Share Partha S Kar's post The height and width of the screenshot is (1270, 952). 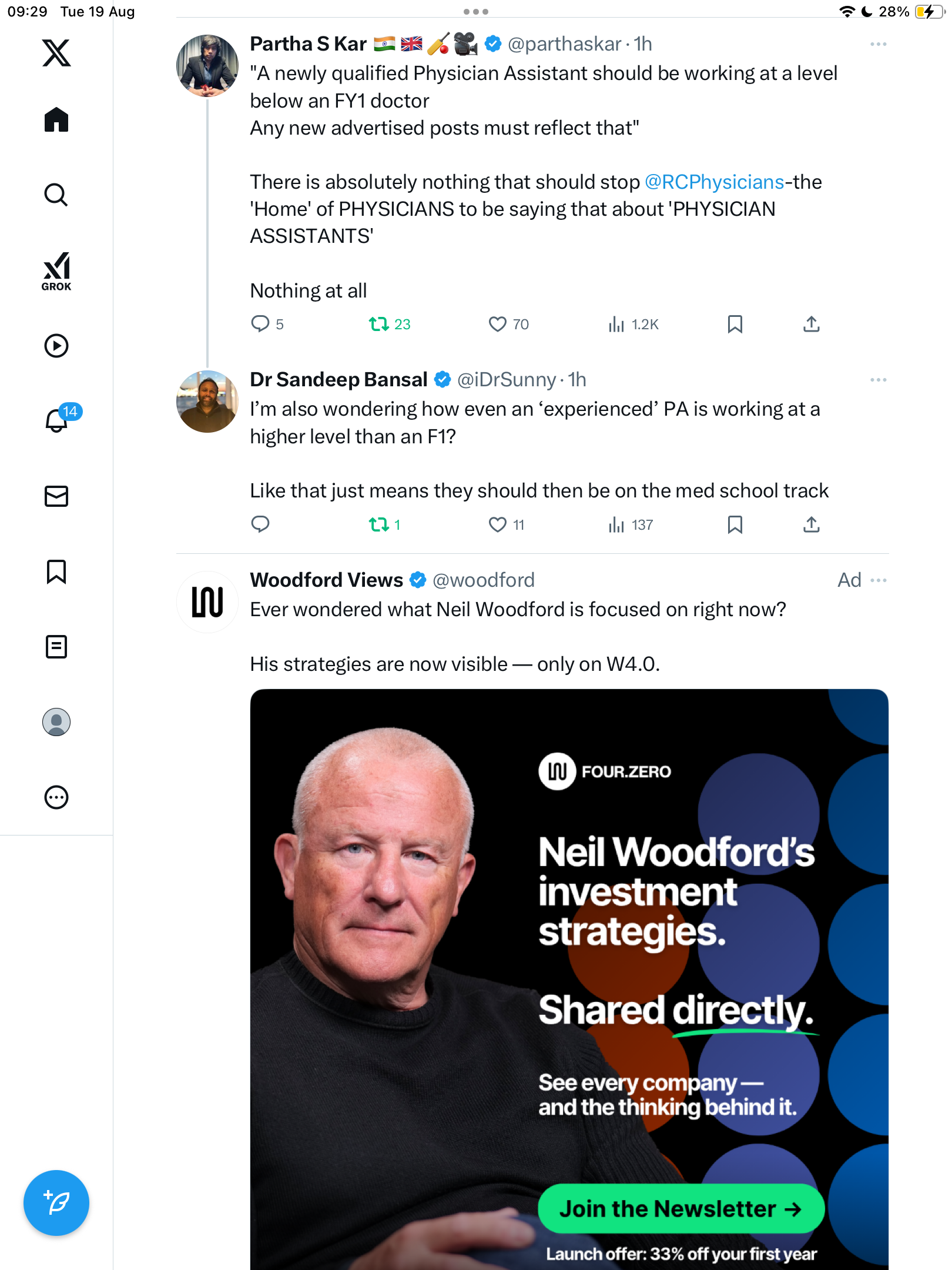tap(811, 324)
